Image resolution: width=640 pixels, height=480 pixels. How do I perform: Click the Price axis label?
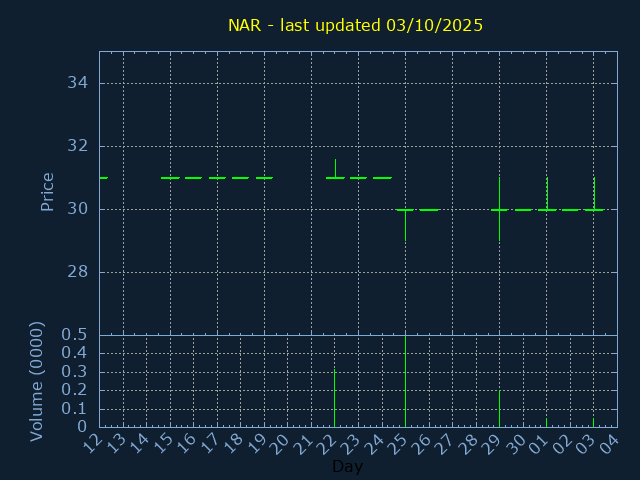47,192
